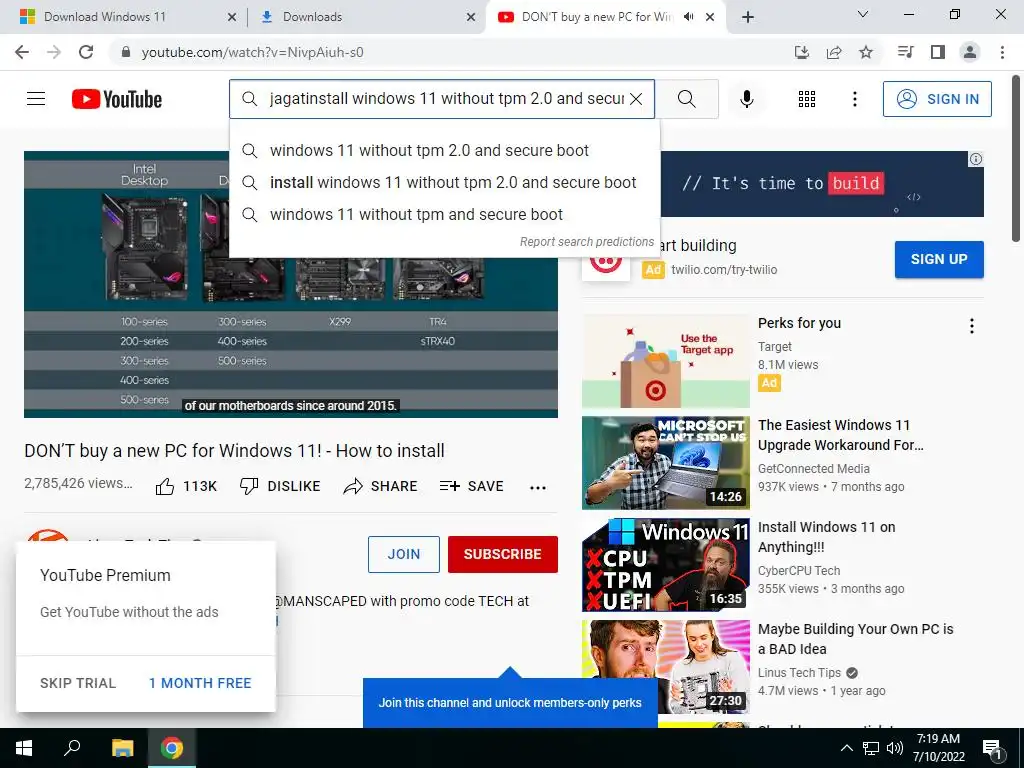
Task: Mute the playing tab via speaker icon
Action: pos(688,17)
